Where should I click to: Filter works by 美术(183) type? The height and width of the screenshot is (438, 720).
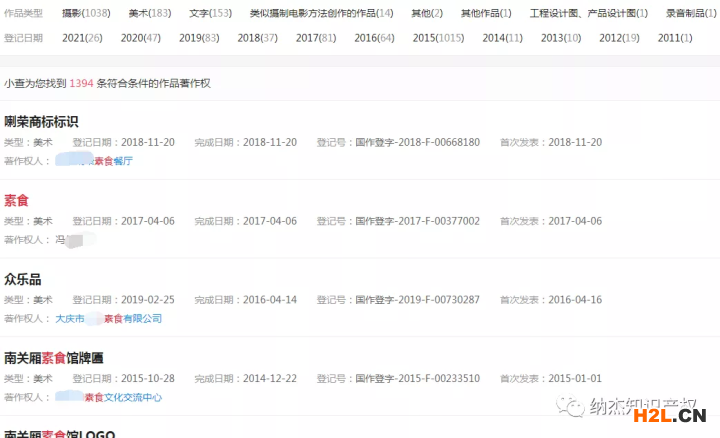[x=150, y=13]
